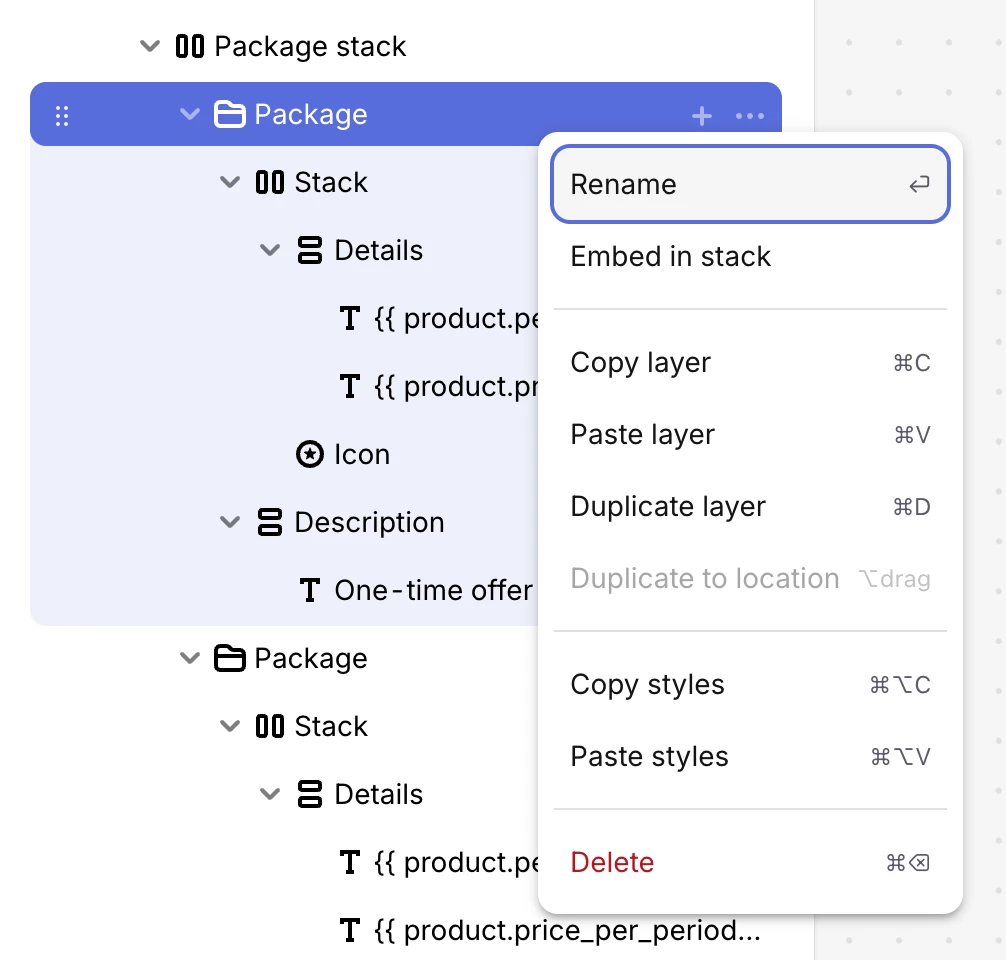Choose Rename from the context menu
The width and height of the screenshot is (1006, 960).
pos(749,184)
